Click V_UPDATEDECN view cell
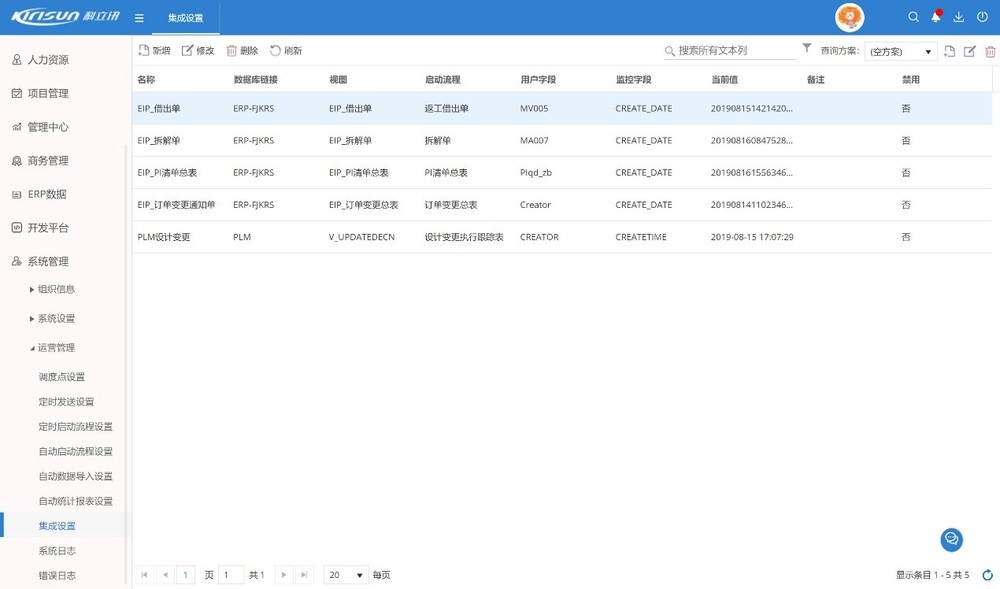Screen dimensions: 1000x589 (x=362, y=237)
